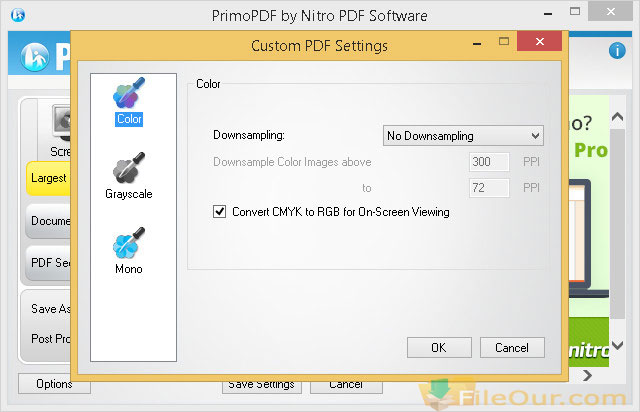Screen dimensions: 640x412
Task: Open the Downsampling dropdown
Action: point(463,136)
